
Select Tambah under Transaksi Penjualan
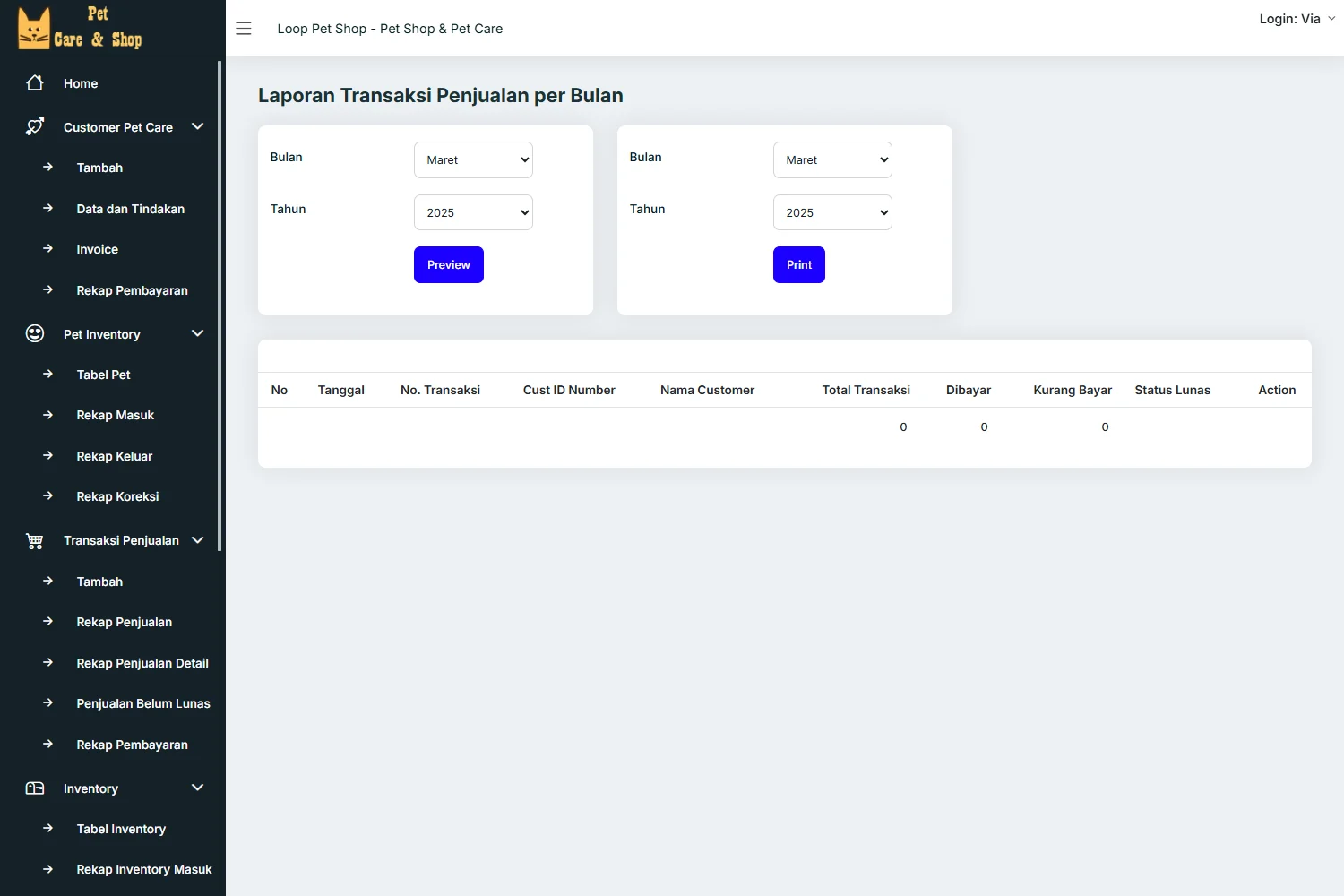[99, 582]
